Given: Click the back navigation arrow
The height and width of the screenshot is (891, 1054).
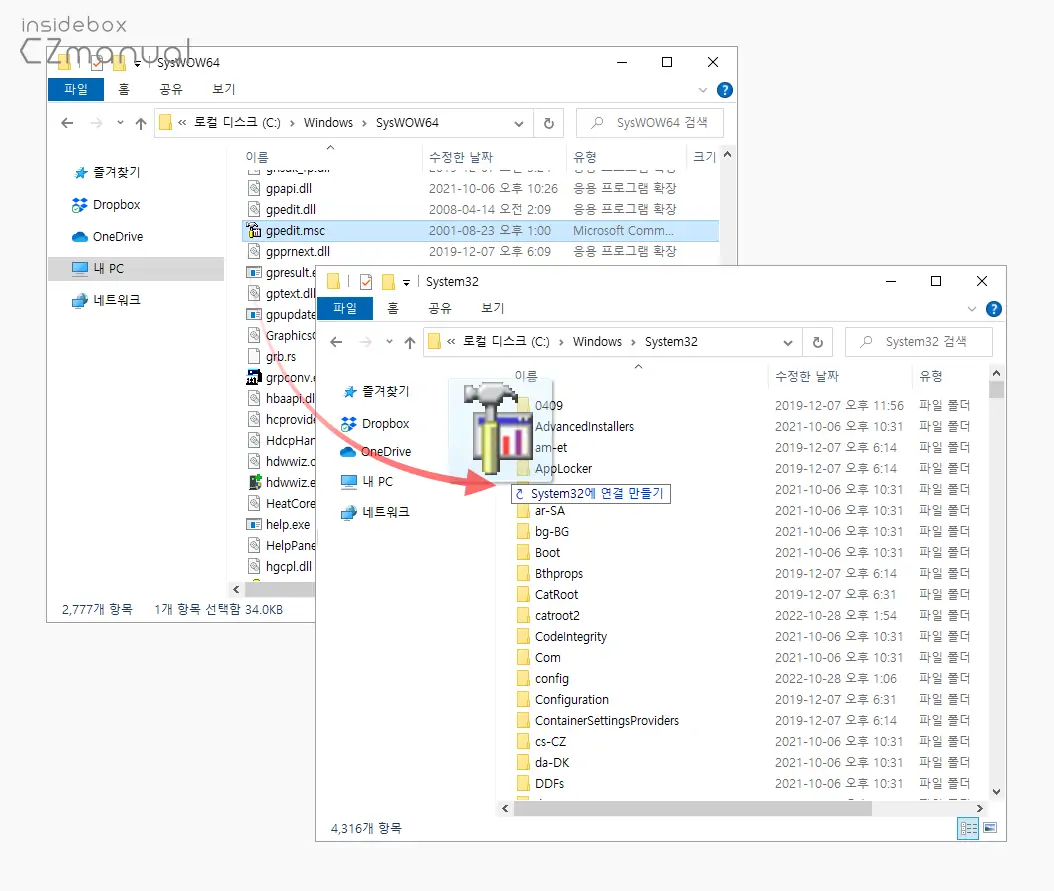Looking at the screenshot, I should (x=337, y=341).
